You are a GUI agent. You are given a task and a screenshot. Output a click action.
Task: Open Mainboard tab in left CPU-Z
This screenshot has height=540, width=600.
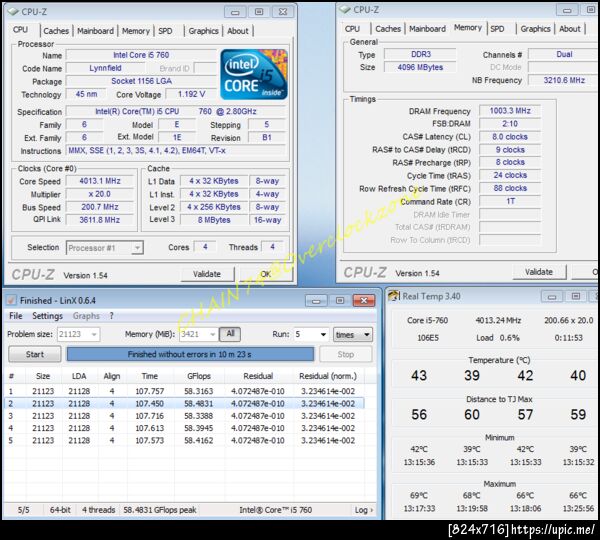point(96,31)
